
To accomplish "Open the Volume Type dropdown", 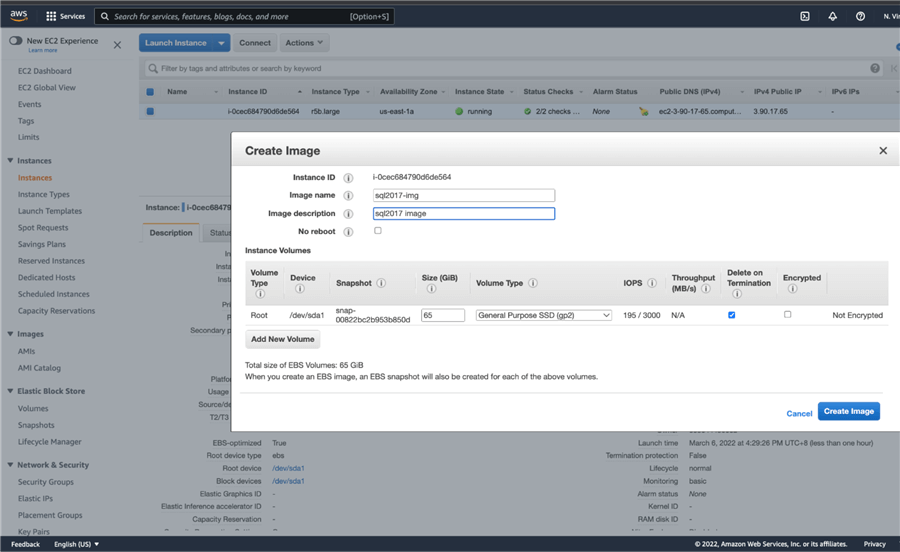I will pos(543,315).
